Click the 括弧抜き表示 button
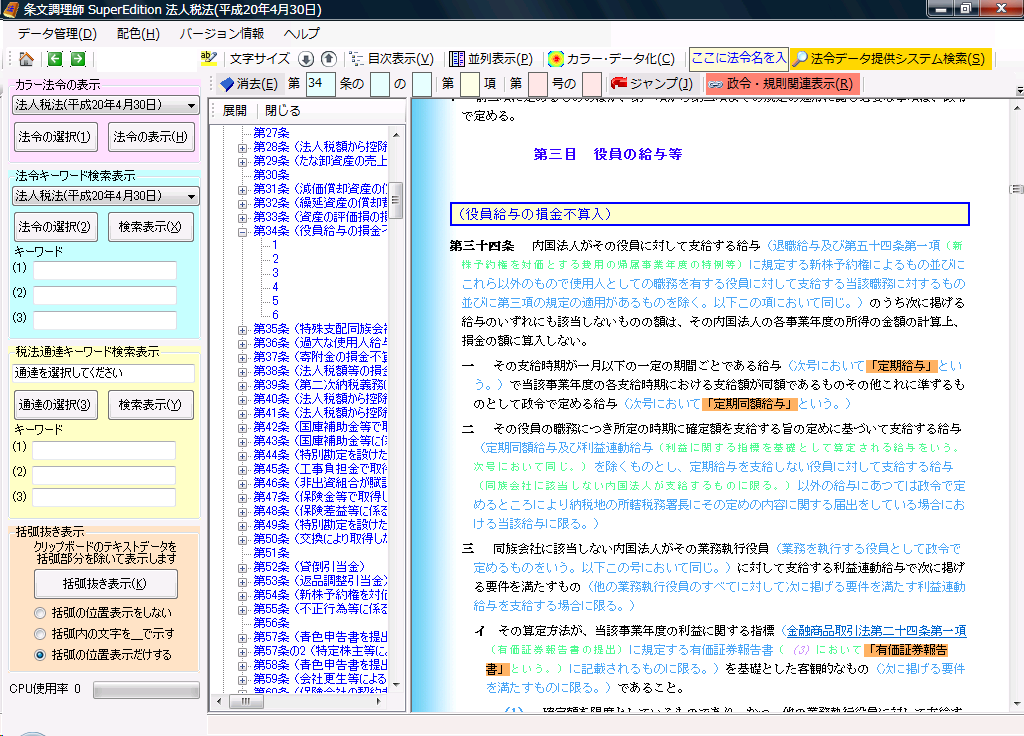 (x=105, y=584)
